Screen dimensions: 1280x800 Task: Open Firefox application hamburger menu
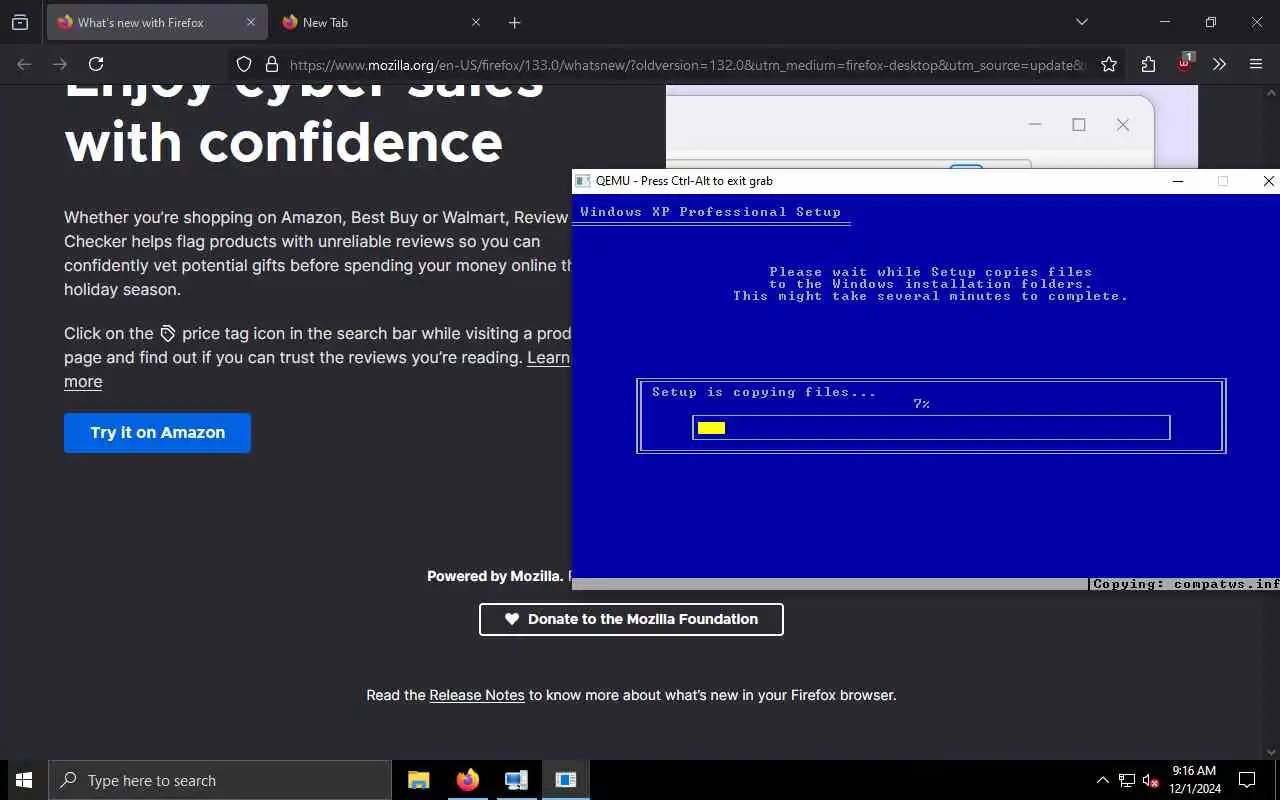click(x=1256, y=65)
